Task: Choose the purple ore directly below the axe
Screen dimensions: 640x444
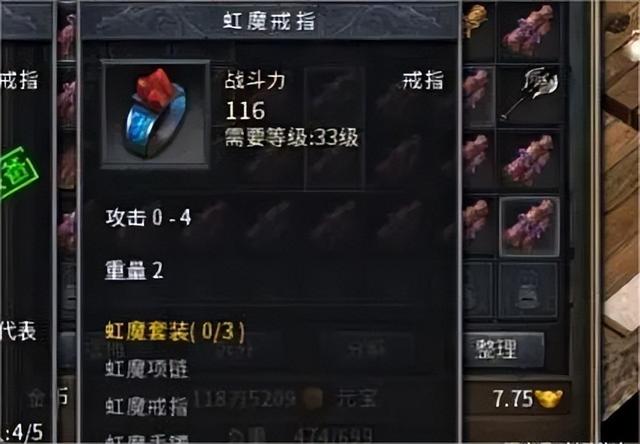Action: point(529,160)
